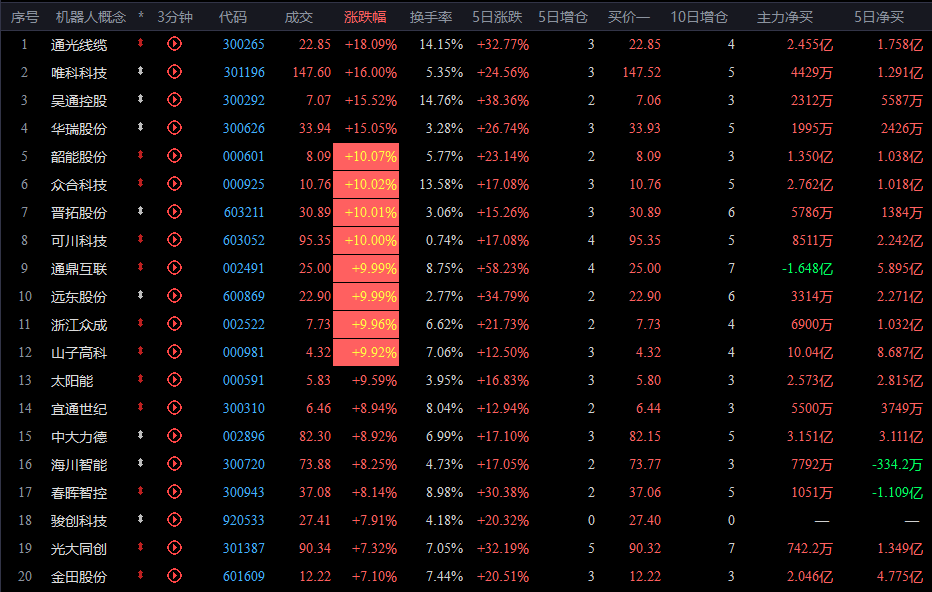Sort by the 5日涨跌 column header

(497, 17)
